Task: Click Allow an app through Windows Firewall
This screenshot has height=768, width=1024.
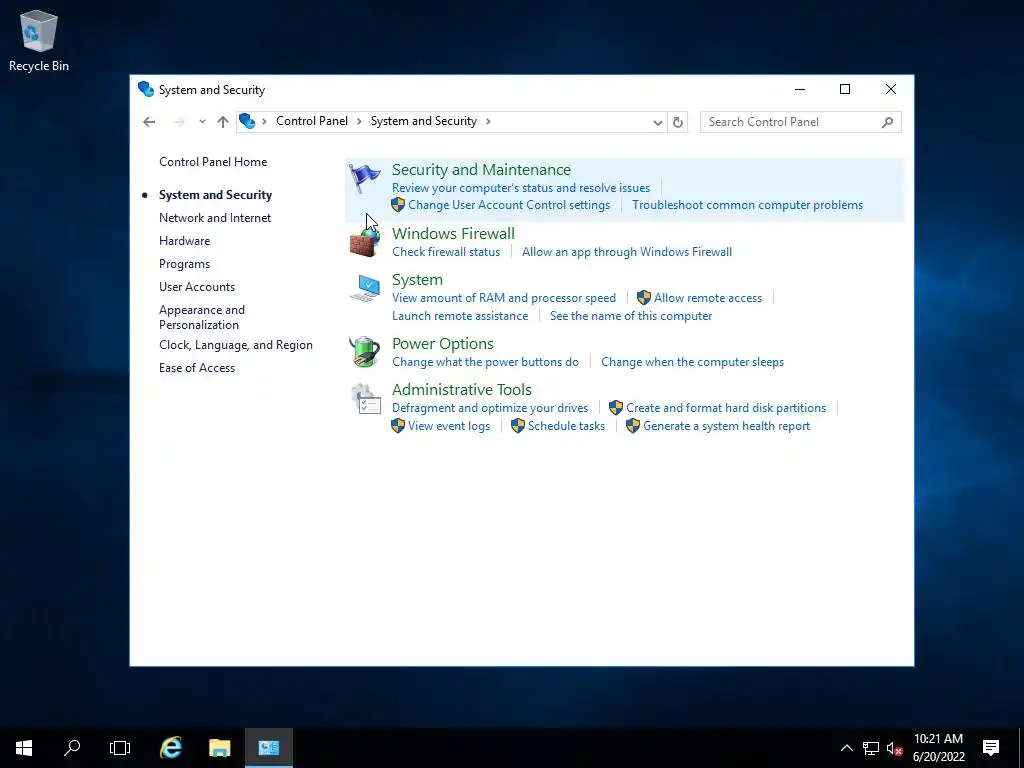Action: pyautogui.click(x=627, y=252)
